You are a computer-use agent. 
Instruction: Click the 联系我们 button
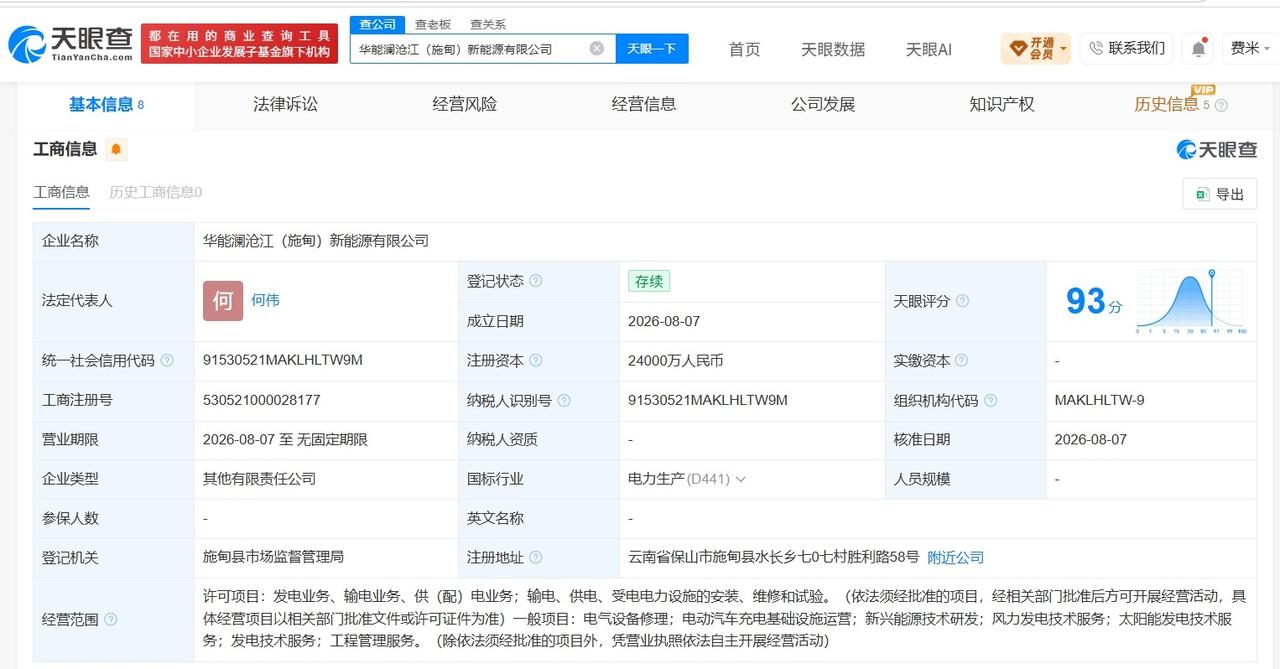click(x=1126, y=48)
